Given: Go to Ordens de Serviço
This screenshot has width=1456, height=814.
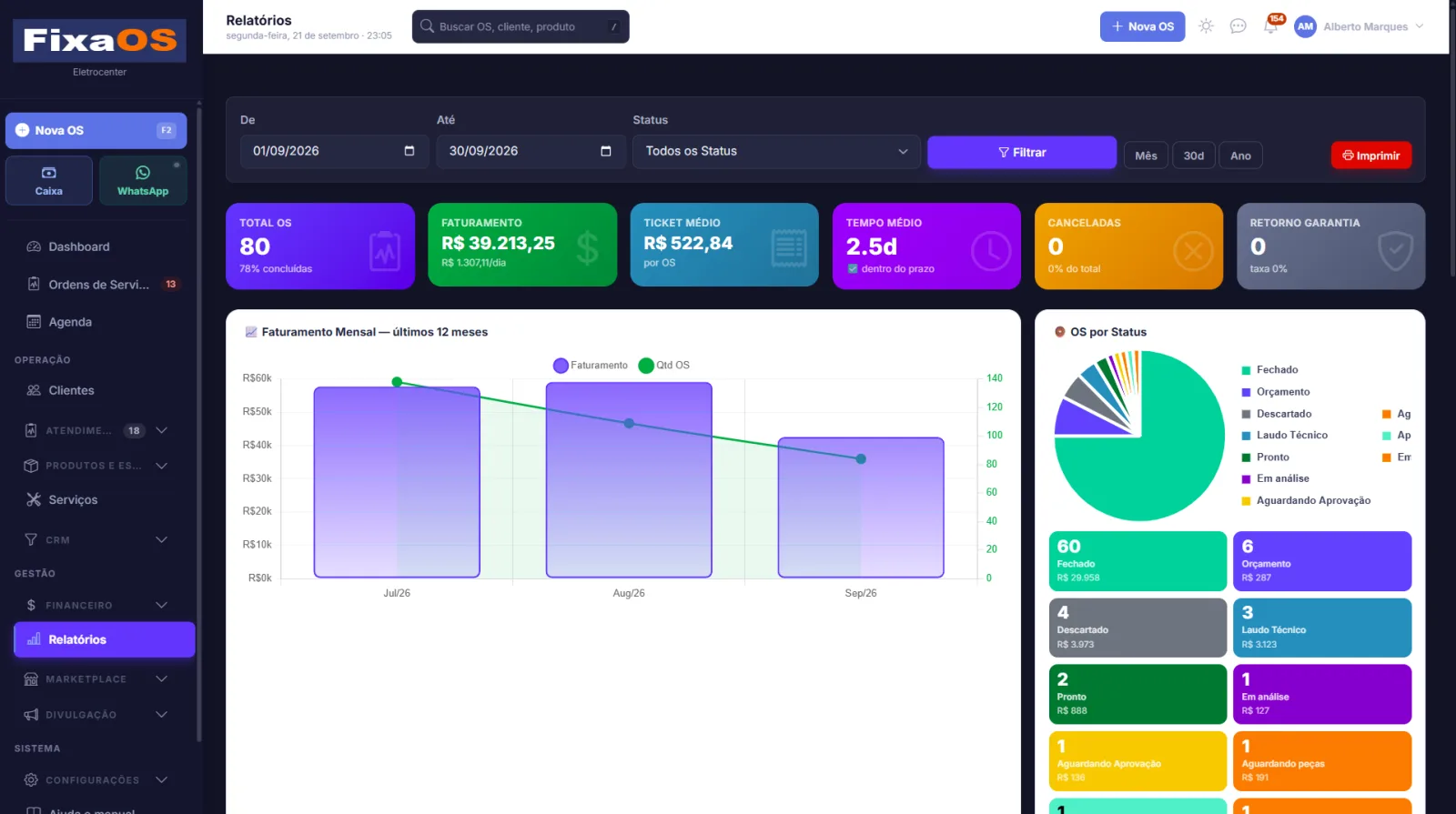Looking at the screenshot, I should [105, 284].
